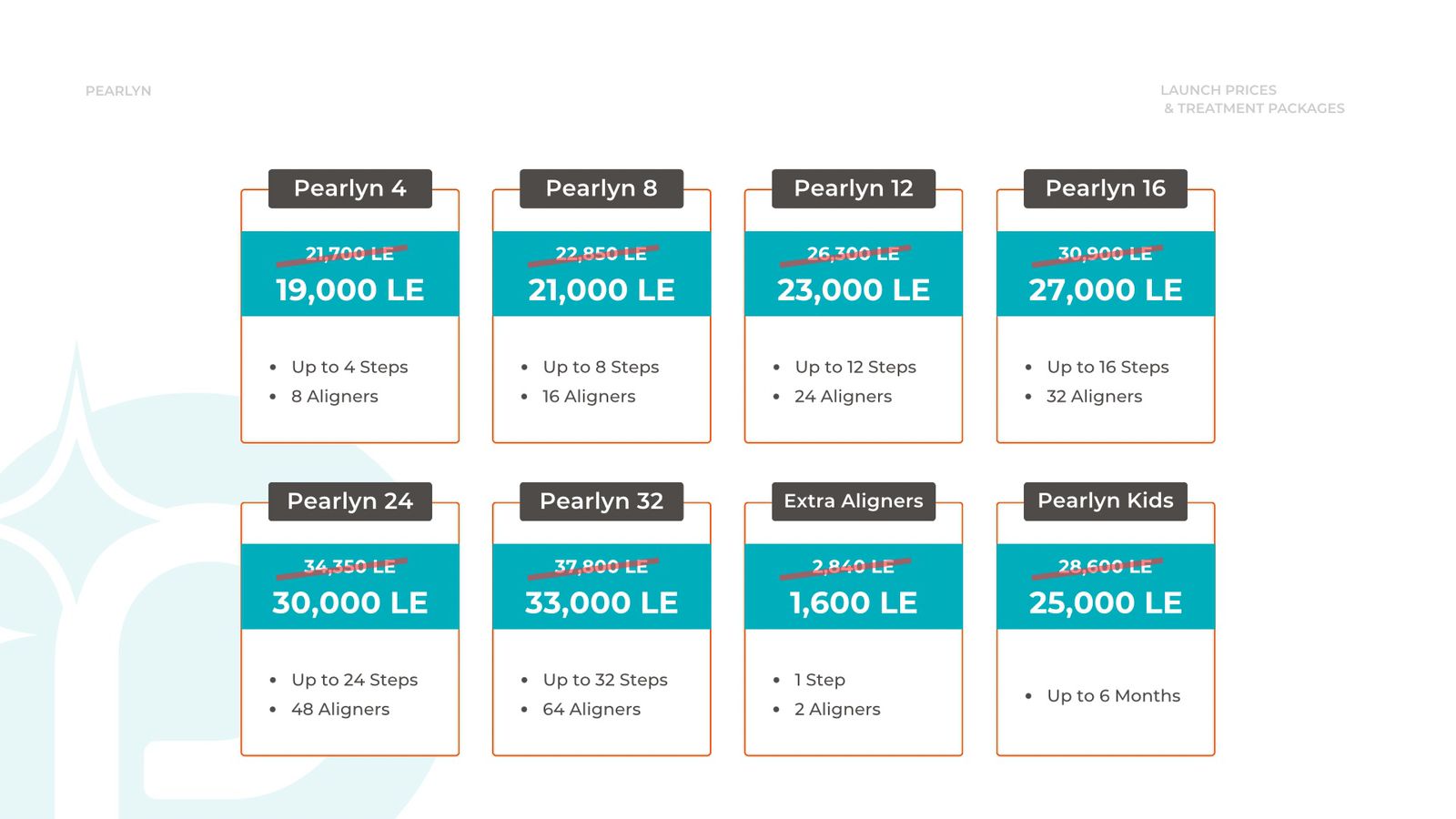Image resolution: width=1456 pixels, height=819 pixels.
Task: Click the Pearlyn 32 package label
Action: 601,501
